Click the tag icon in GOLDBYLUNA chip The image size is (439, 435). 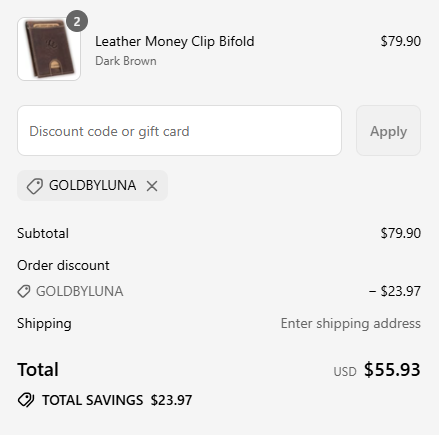35,186
